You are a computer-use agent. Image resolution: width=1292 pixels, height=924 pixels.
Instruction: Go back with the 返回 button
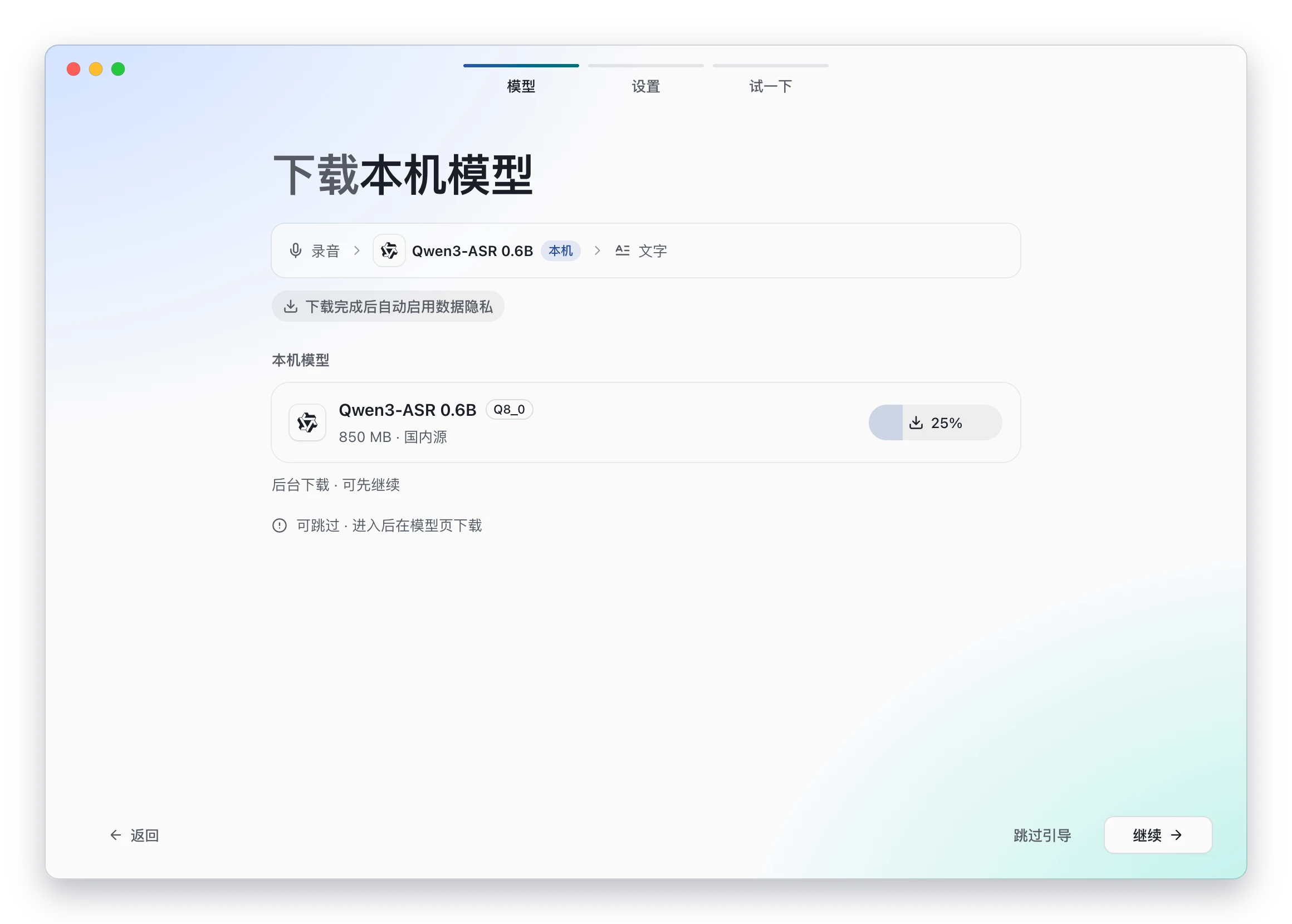click(134, 835)
